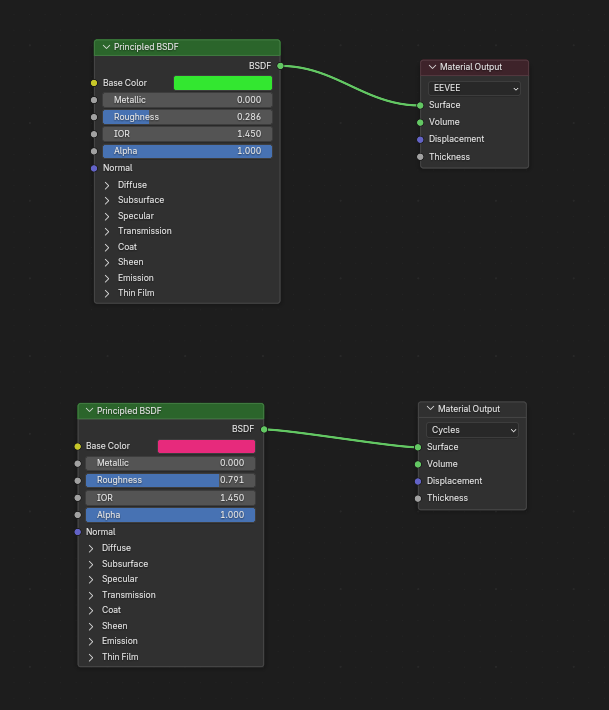
Task: Click the yellow Base Color socket, top node
Action: point(94,83)
